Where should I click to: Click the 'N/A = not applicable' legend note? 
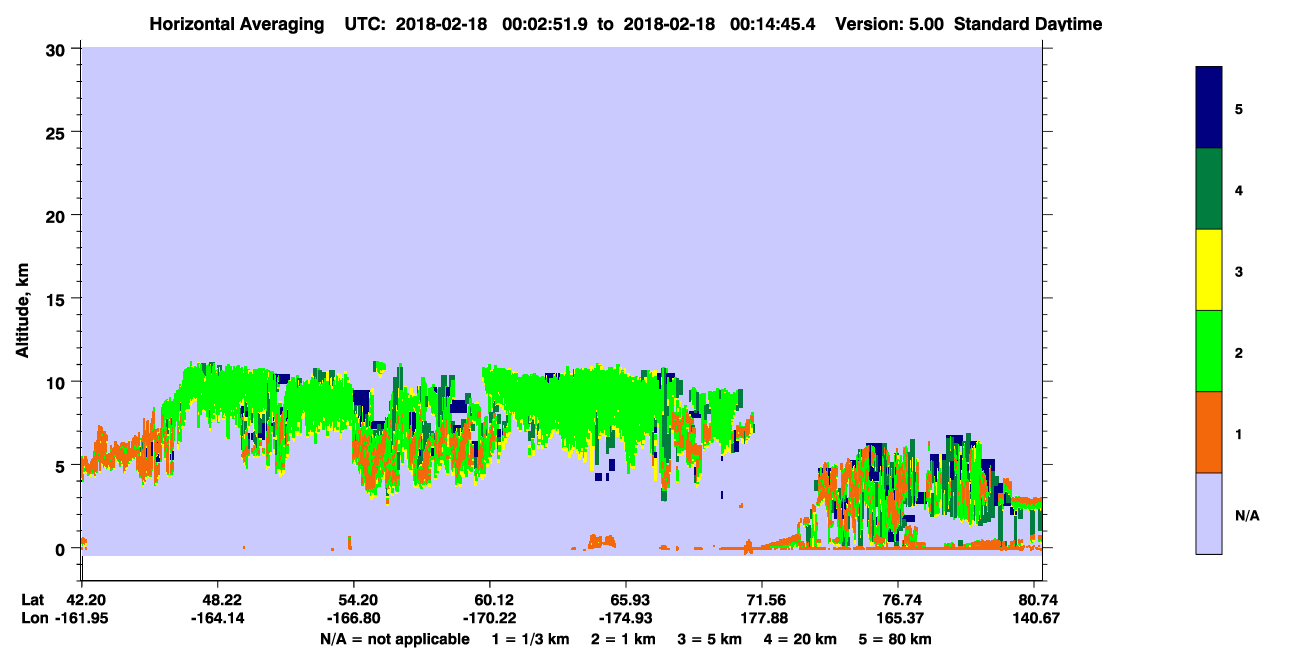pyautogui.click(x=394, y=639)
